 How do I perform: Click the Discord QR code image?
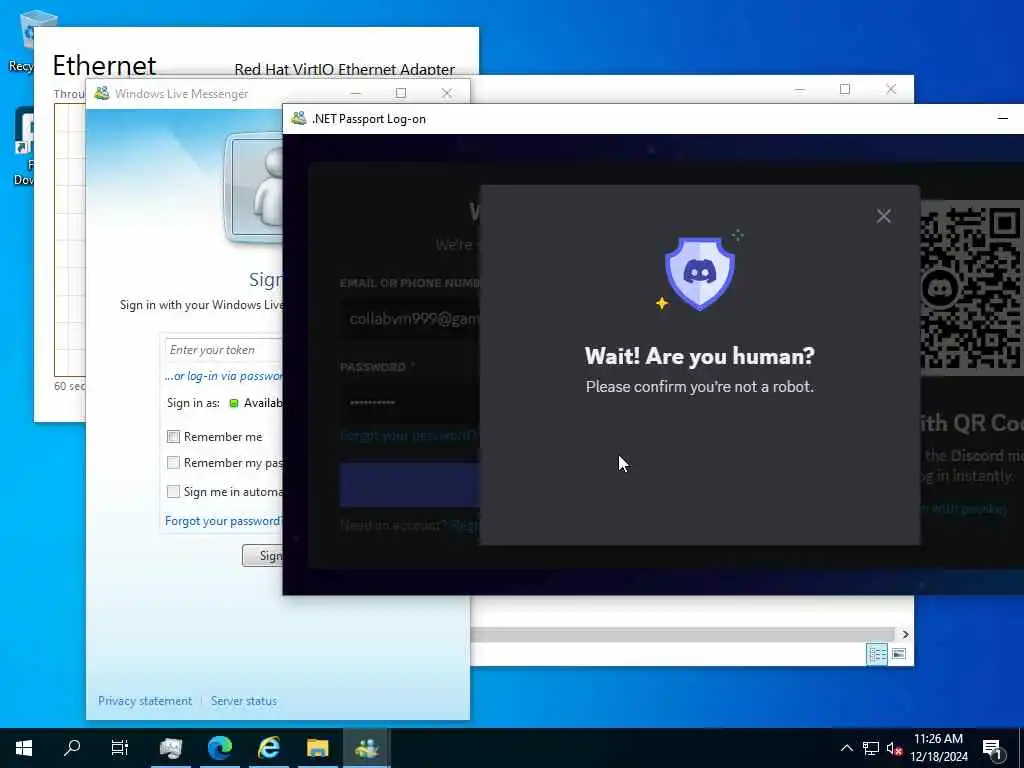(972, 289)
